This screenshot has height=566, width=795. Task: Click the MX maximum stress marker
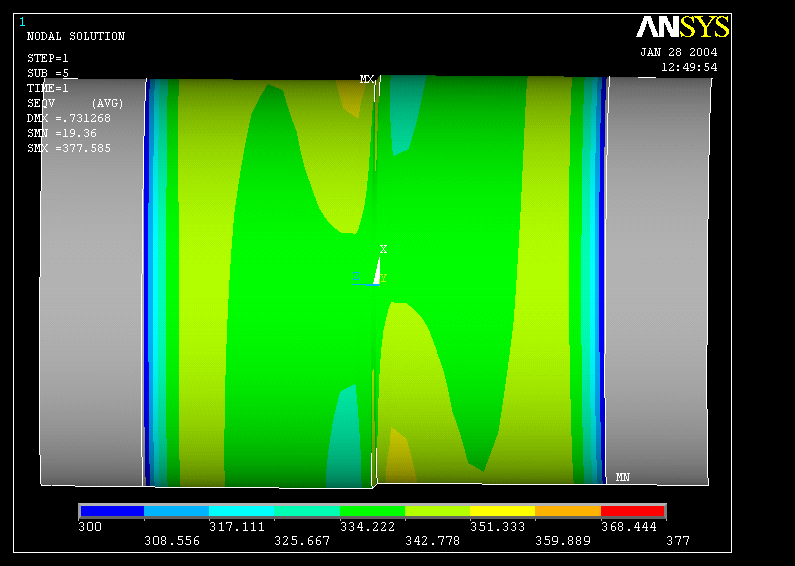(367, 80)
